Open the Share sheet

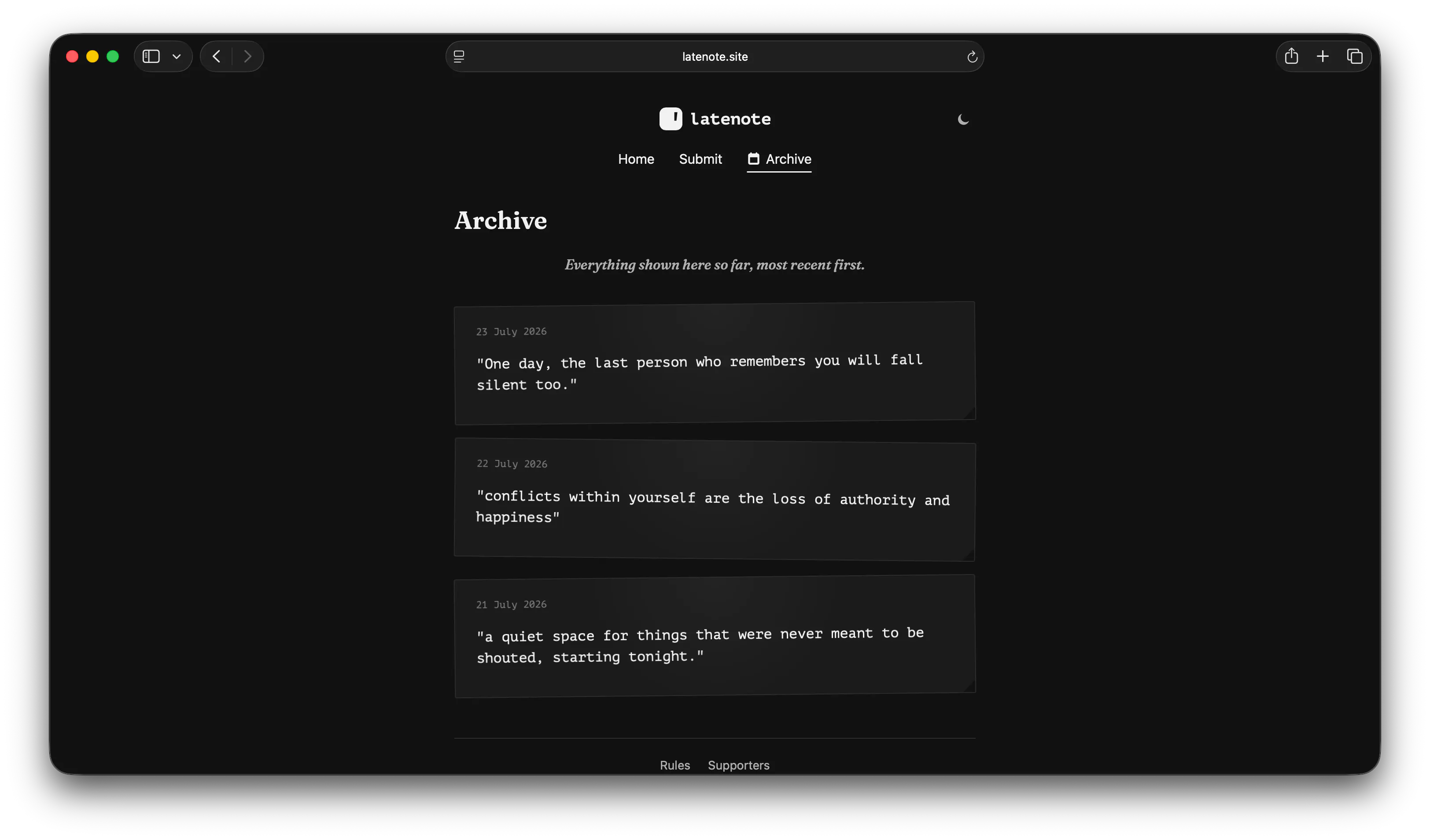coord(1292,55)
